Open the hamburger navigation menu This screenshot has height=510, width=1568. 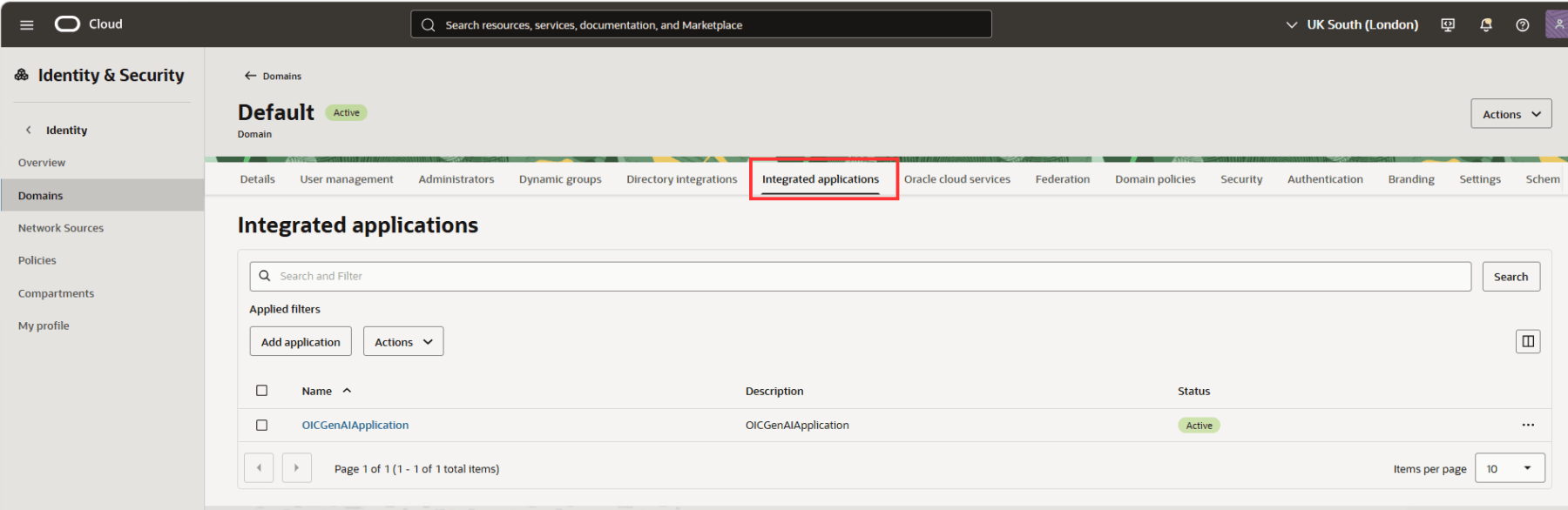tap(27, 24)
